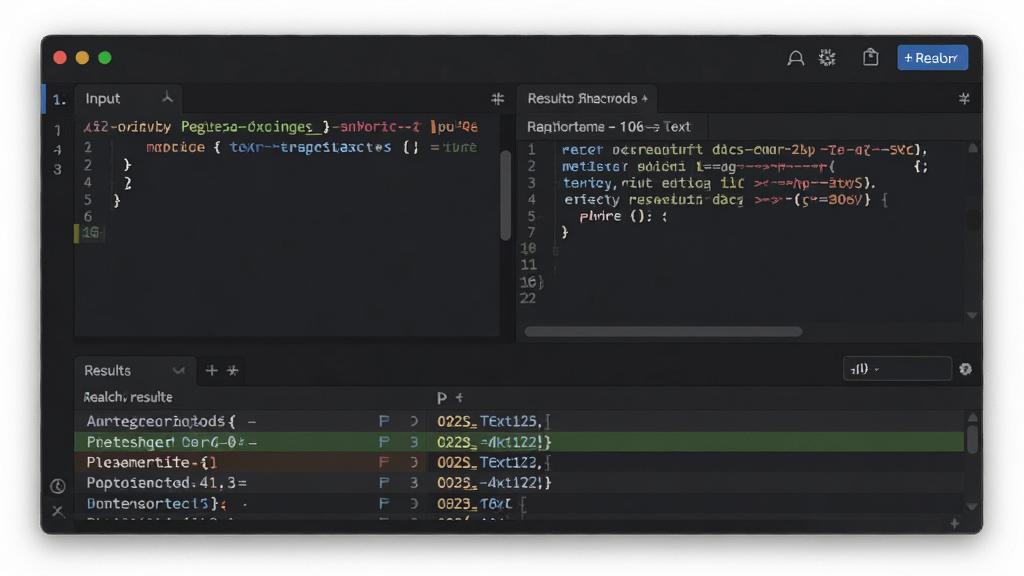The image size is (1024, 576).
Task: Click the result pane horizontal scrollbar
Action: click(x=663, y=332)
